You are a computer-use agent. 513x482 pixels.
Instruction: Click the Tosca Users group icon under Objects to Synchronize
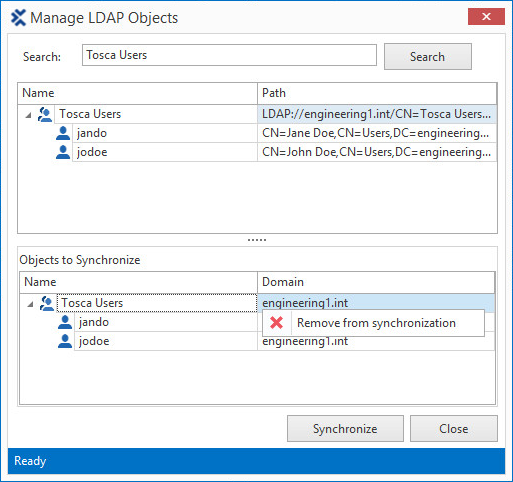tap(47, 303)
